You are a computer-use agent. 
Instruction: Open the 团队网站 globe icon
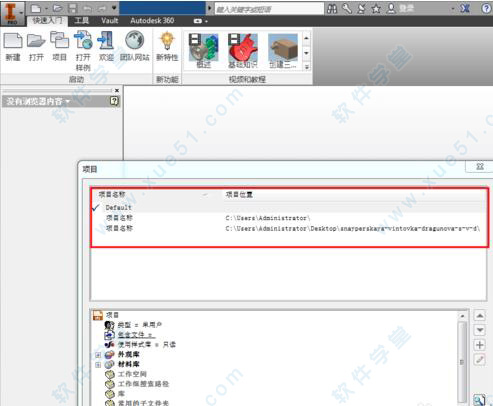[x=135, y=46]
